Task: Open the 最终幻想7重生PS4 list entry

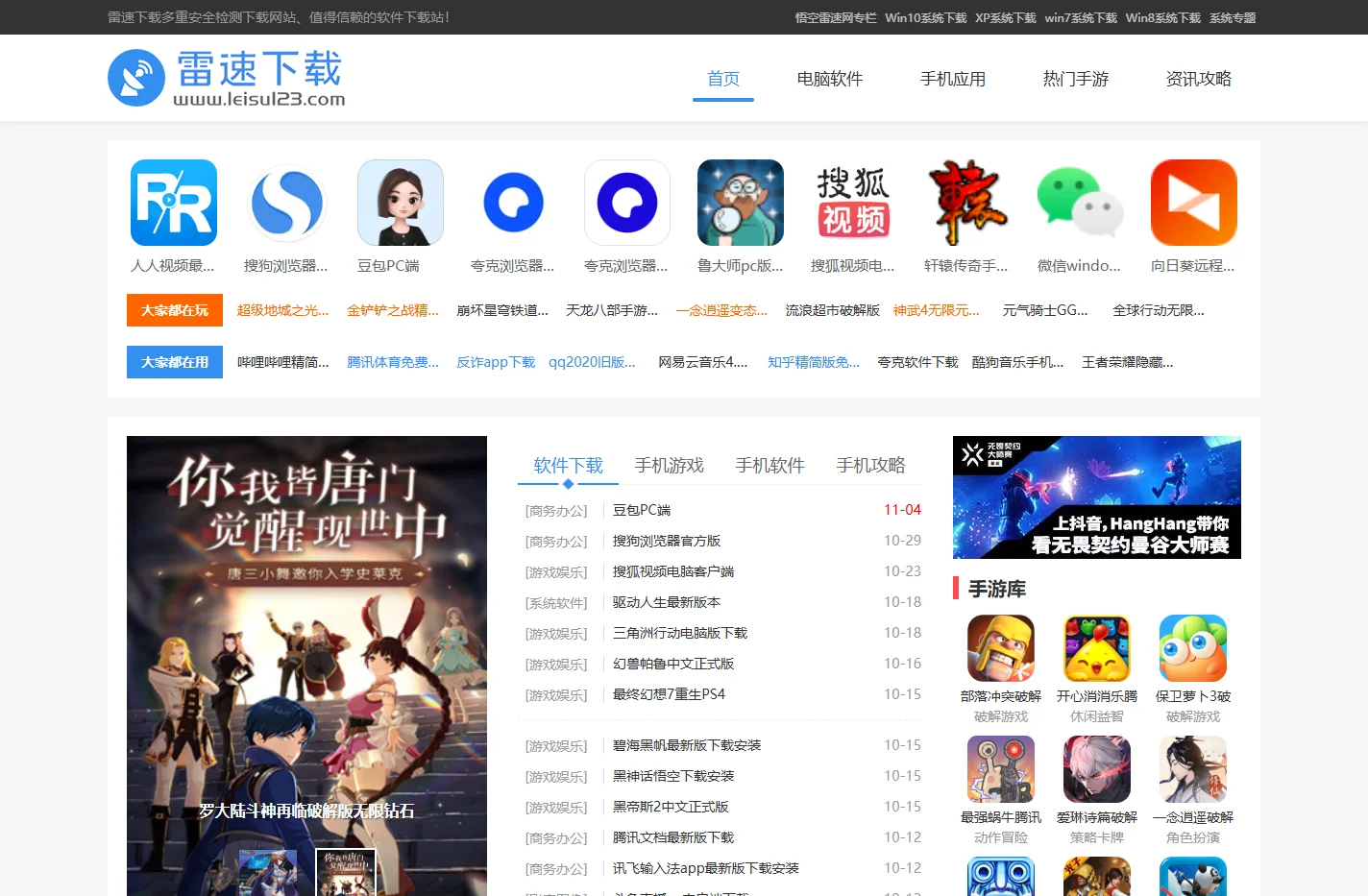Action: click(x=670, y=694)
